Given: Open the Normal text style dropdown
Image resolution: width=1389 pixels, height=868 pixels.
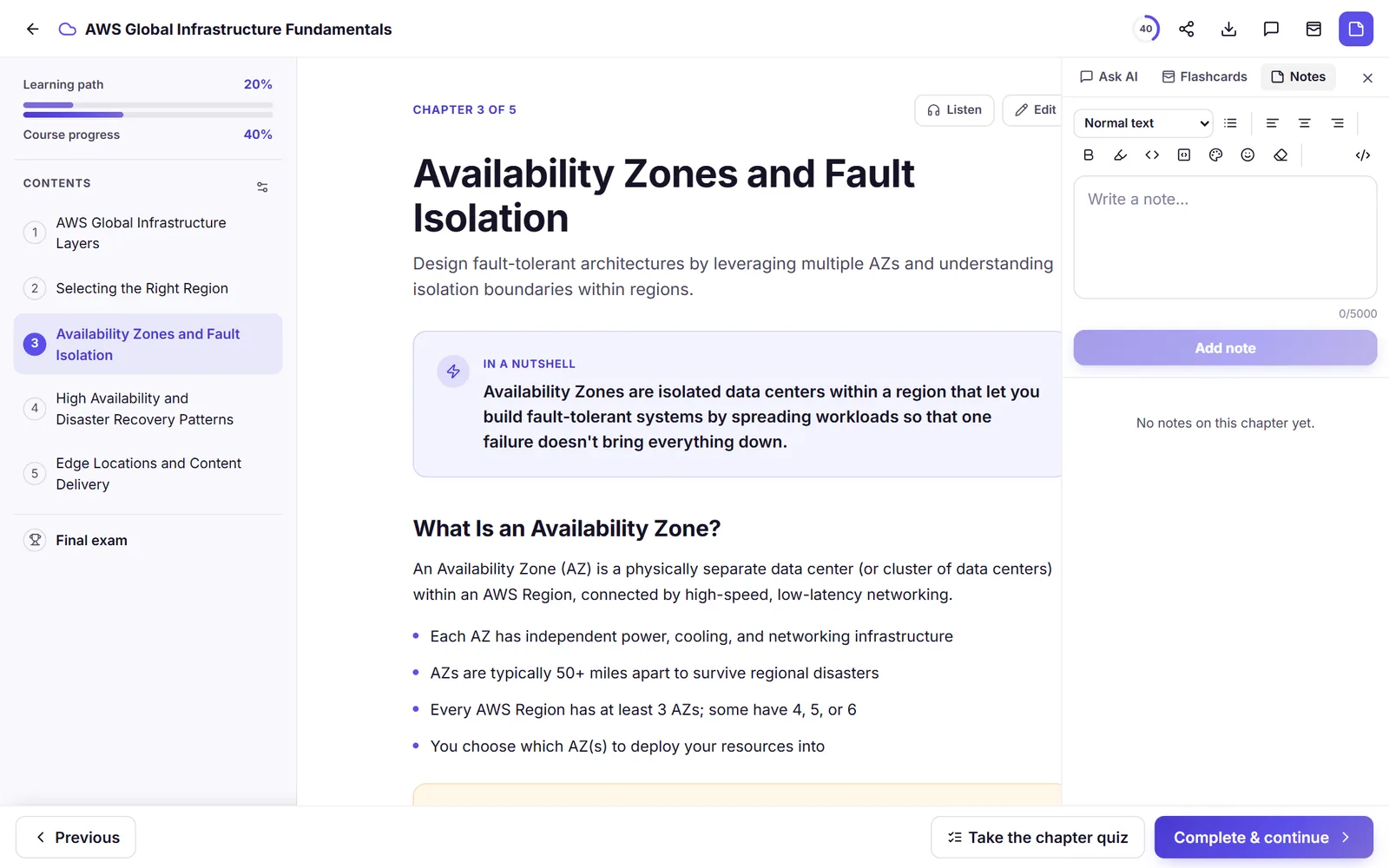Looking at the screenshot, I should [1143, 123].
